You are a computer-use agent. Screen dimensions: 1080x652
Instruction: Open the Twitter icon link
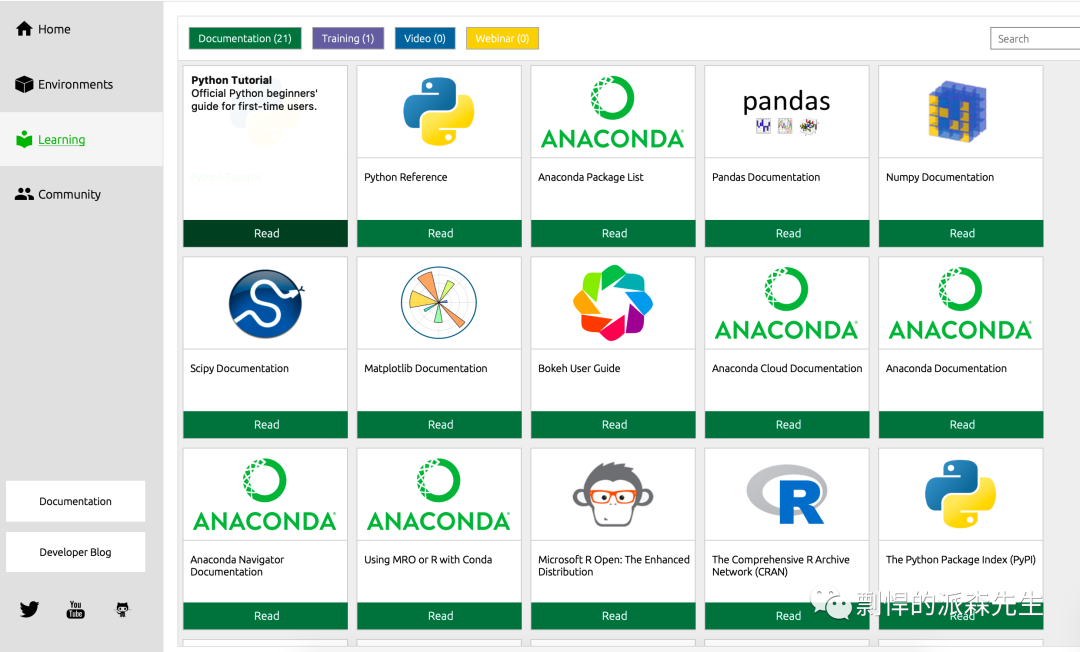pyautogui.click(x=29, y=609)
